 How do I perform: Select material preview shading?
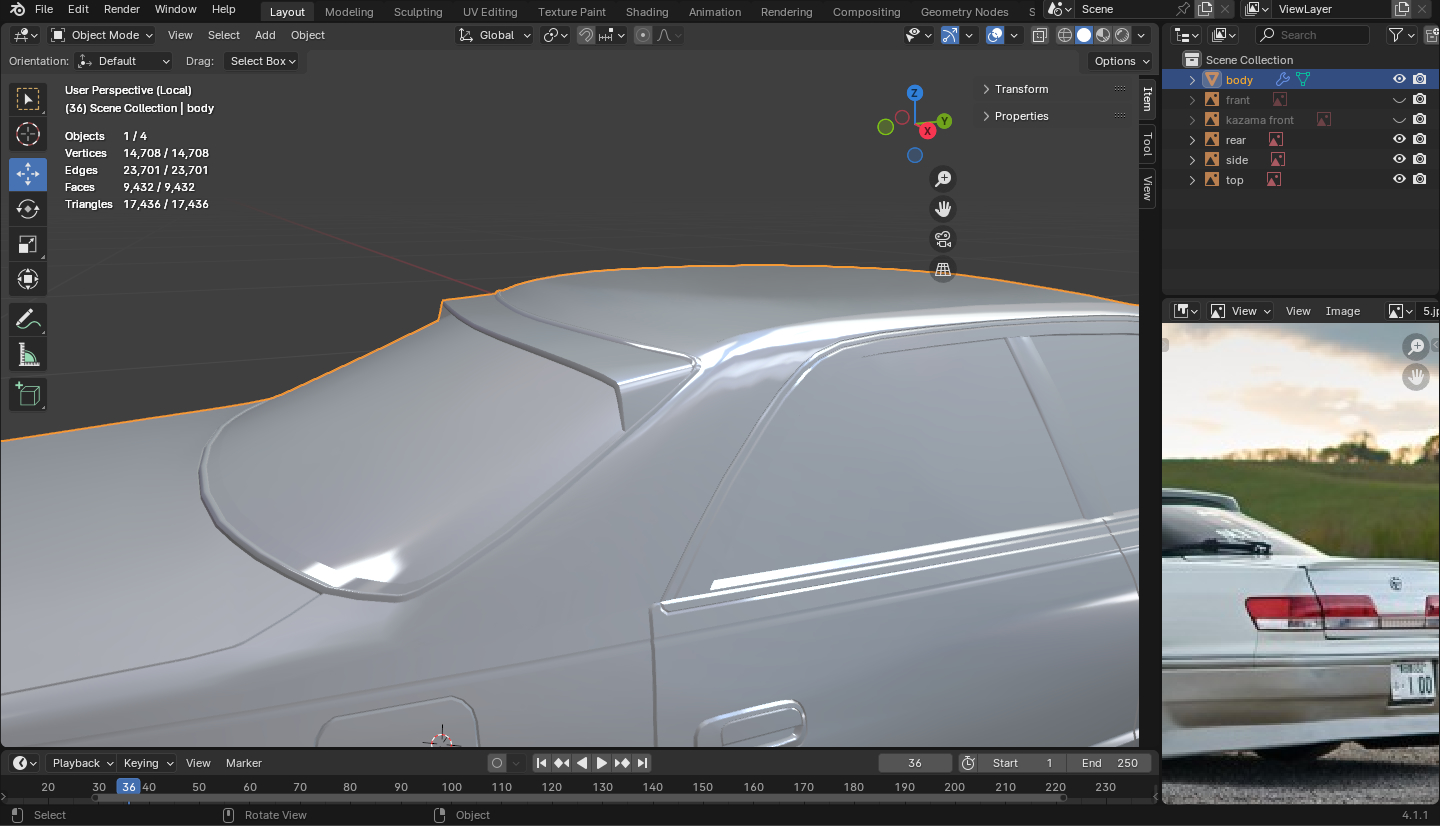coord(1103,35)
